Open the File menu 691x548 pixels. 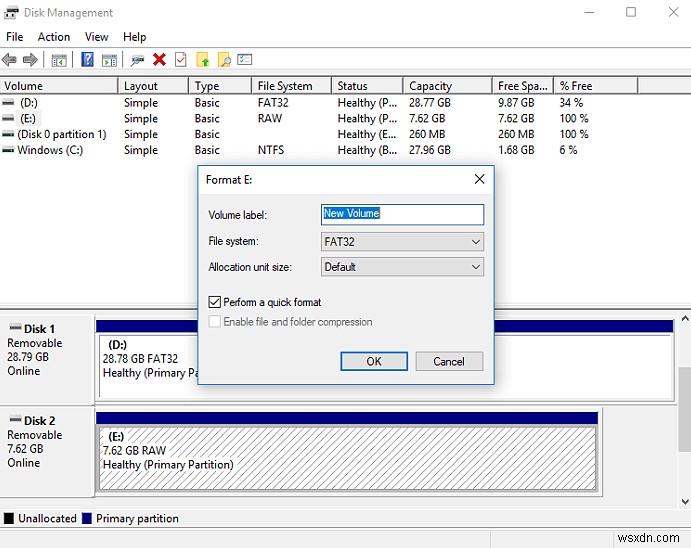pos(15,37)
